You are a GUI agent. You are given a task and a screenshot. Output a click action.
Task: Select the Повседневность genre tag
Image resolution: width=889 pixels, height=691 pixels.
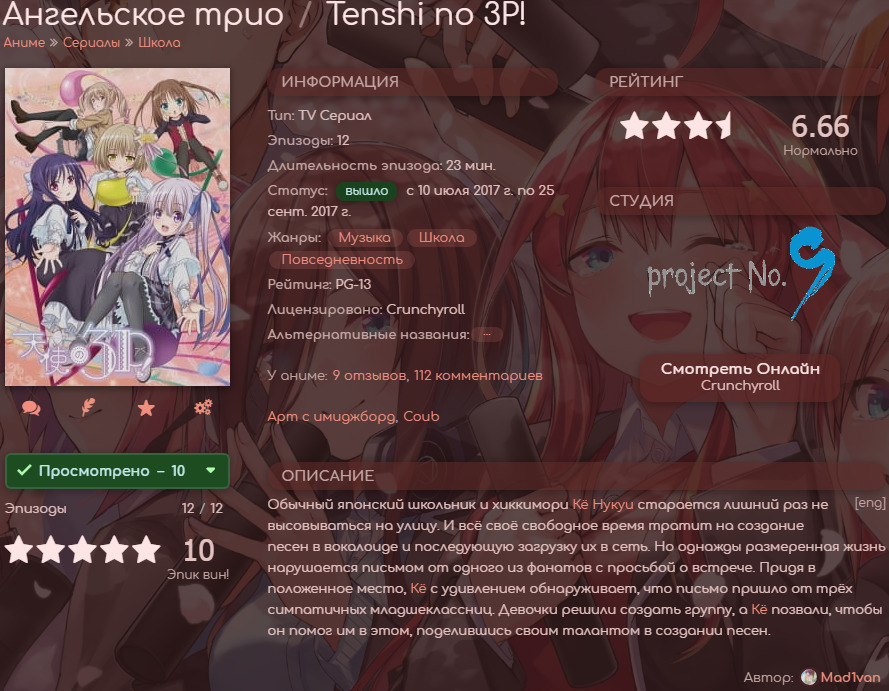tap(342, 260)
